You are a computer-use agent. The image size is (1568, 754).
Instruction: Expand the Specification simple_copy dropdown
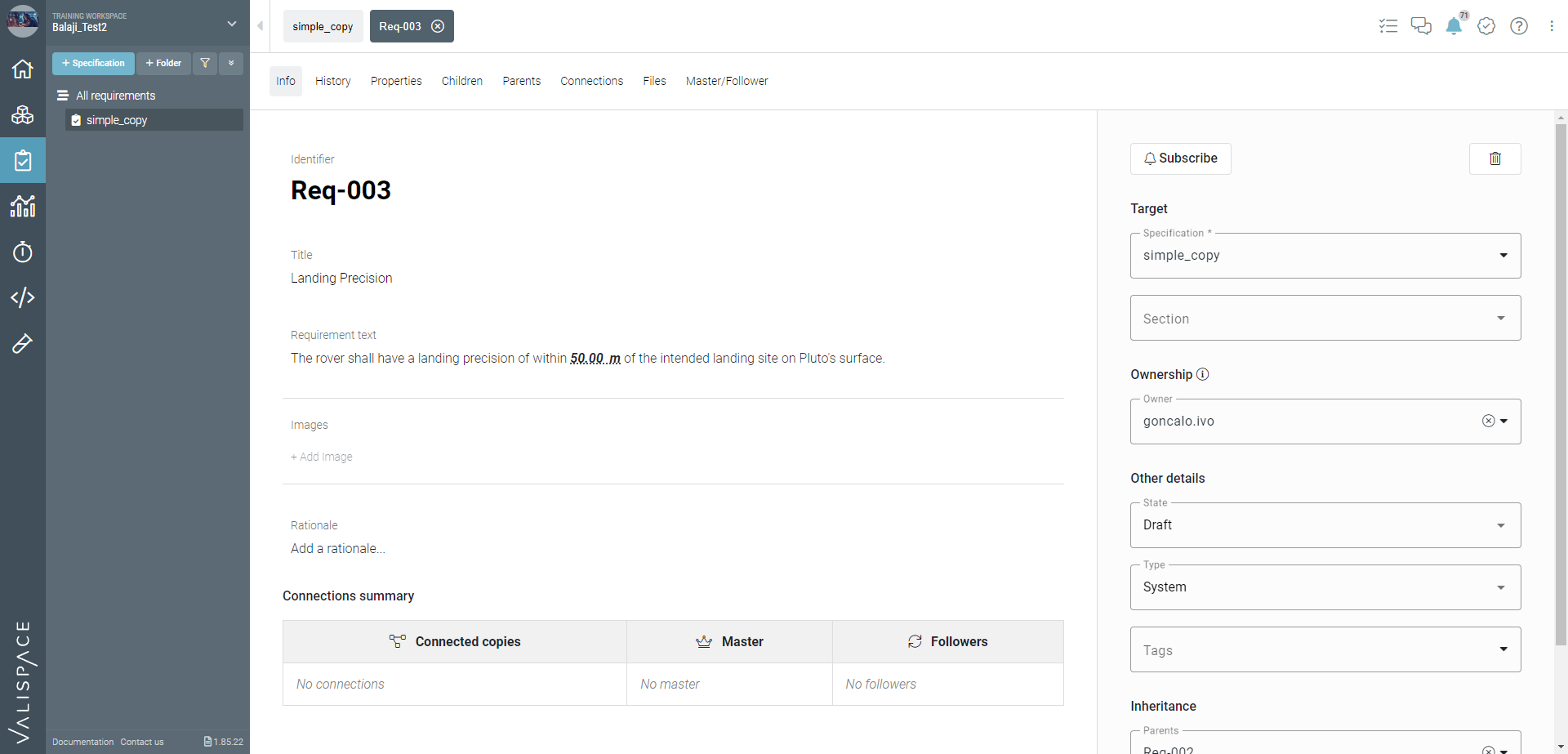click(x=1325, y=256)
